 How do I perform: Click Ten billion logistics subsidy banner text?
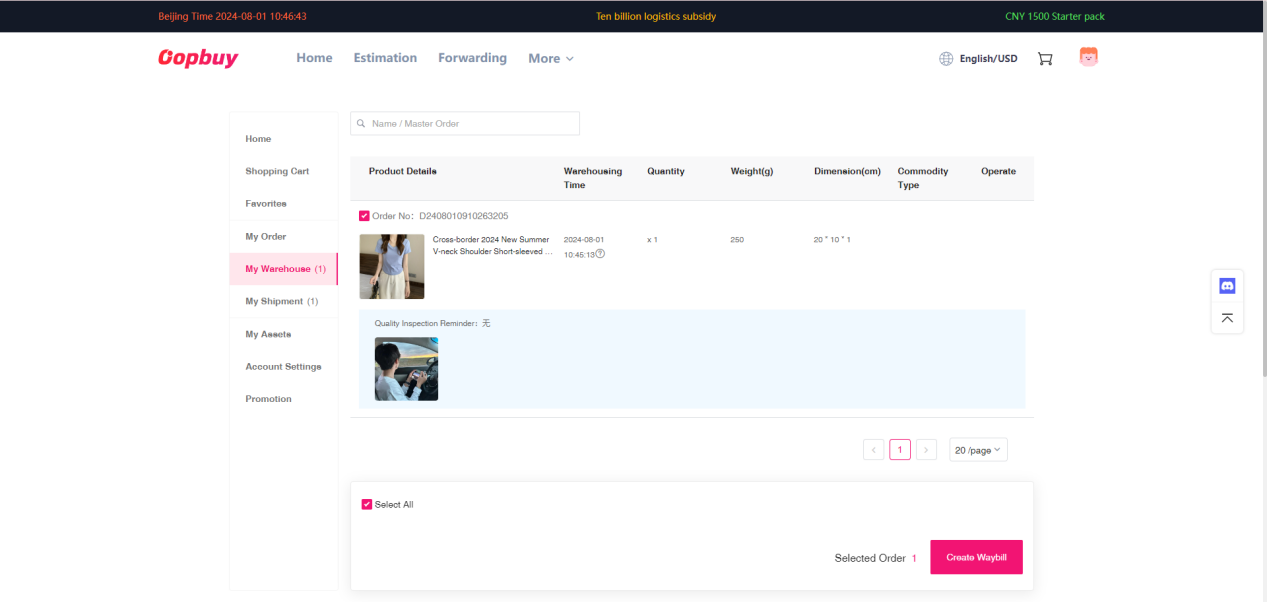(656, 16)
